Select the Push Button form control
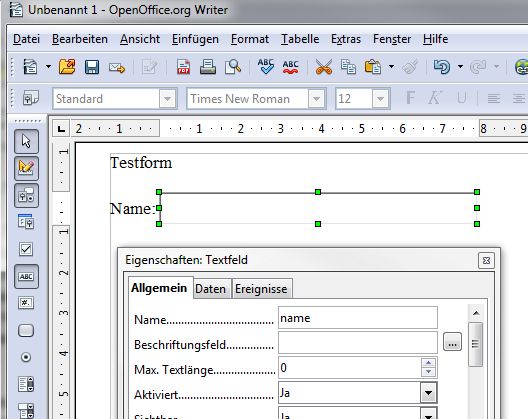 26,330
